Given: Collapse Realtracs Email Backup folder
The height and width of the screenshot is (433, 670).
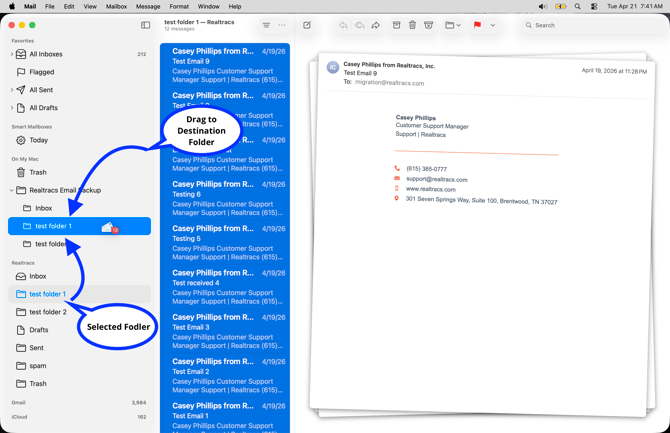Looking at the screenshot, I should click(12, 190).
